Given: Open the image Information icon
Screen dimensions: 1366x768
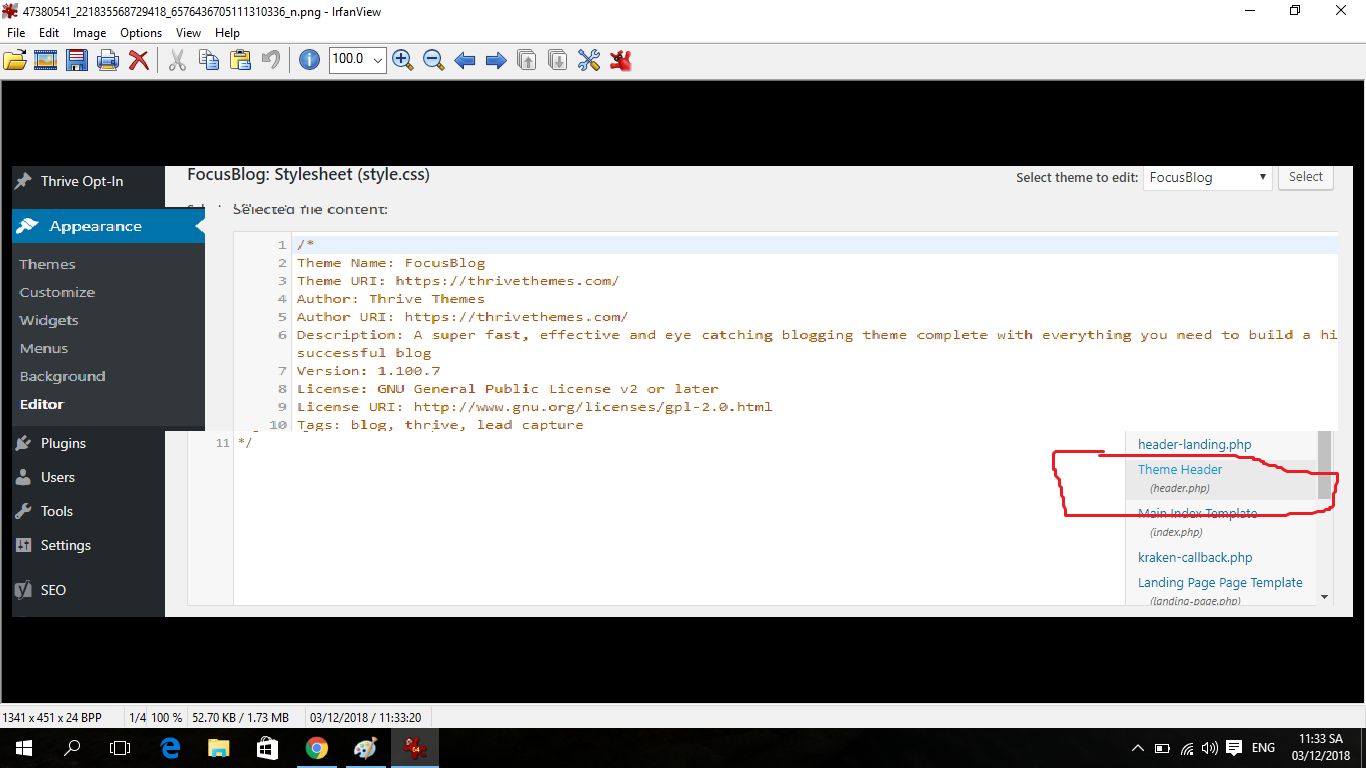Looking at the screenshot, I should (x=310, y=60).
